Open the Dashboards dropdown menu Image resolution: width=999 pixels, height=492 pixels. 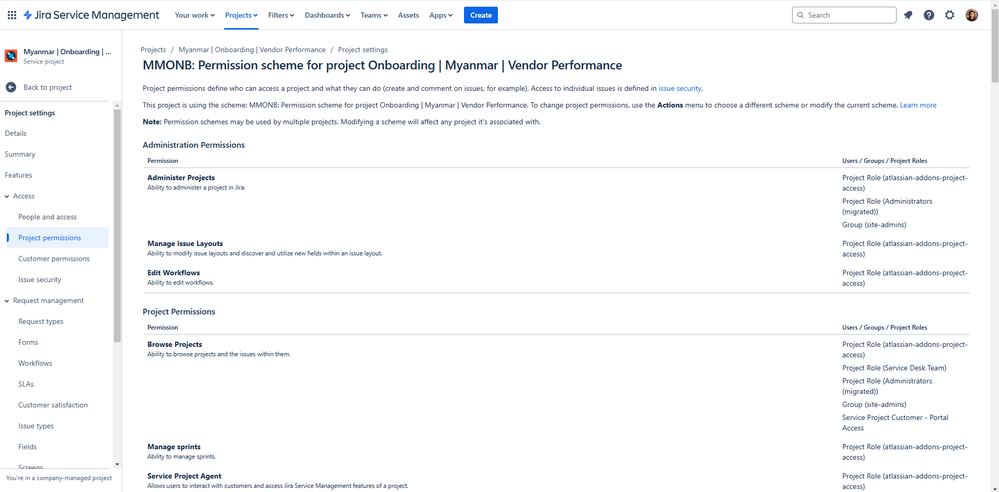[327, 15]
